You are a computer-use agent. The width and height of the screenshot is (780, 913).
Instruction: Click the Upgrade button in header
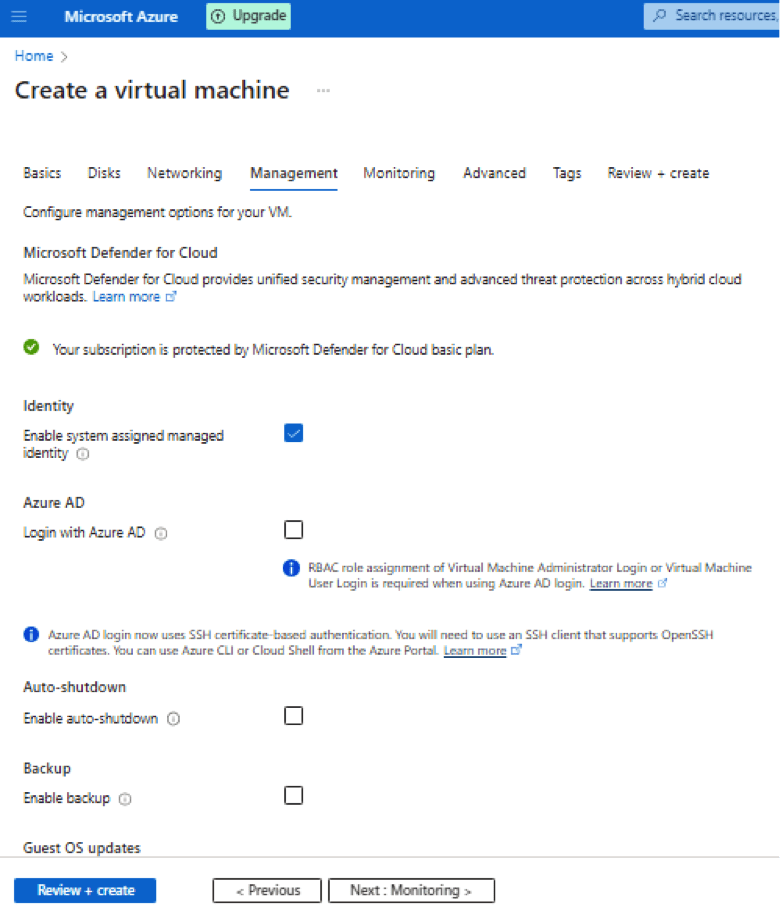pyautogui.click(x=249, y=16)
